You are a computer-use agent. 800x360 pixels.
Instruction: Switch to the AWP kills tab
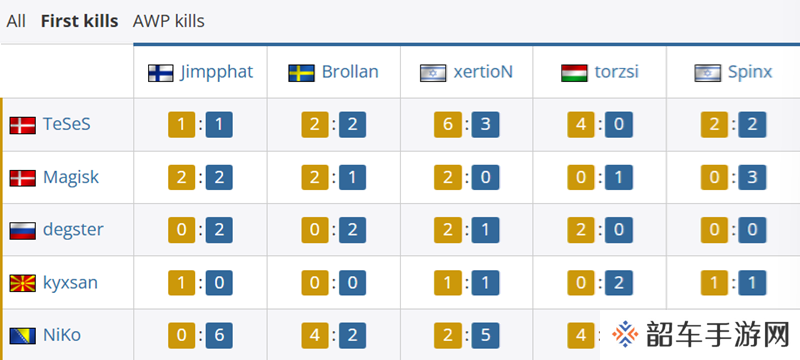tap(168, 21)
